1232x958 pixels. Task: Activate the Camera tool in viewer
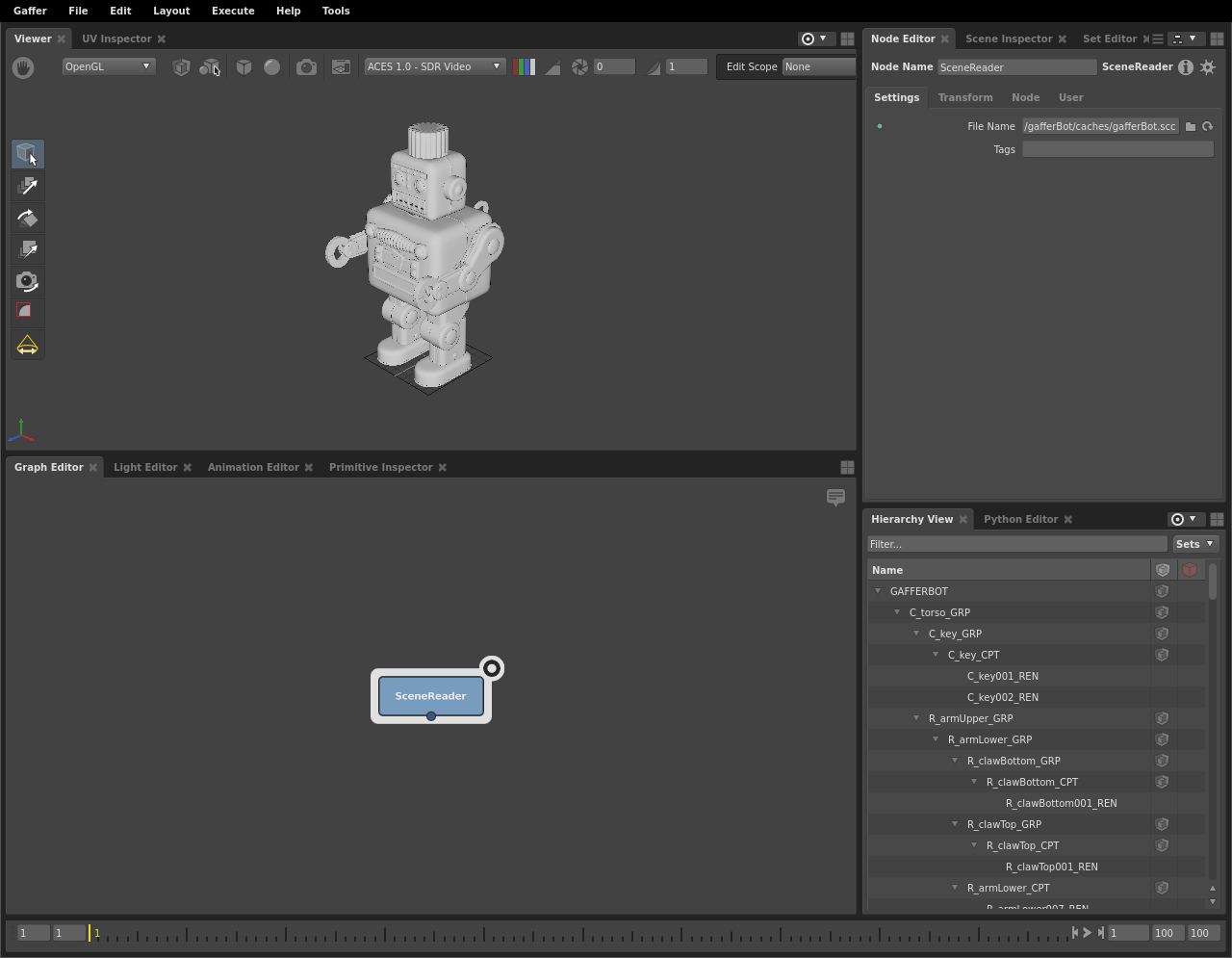[x=28, y=281]
